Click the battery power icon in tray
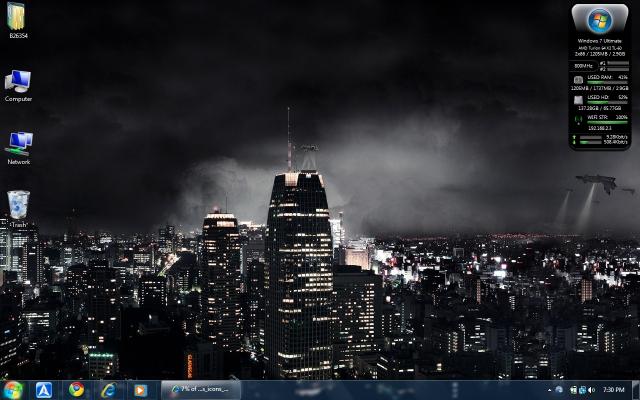 (573, 390)
